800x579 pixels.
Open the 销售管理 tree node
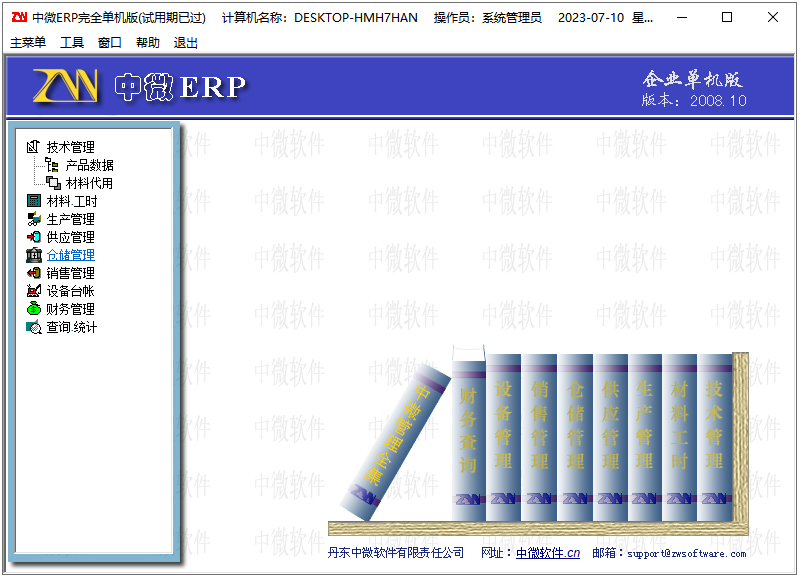[x=70, y=273]
